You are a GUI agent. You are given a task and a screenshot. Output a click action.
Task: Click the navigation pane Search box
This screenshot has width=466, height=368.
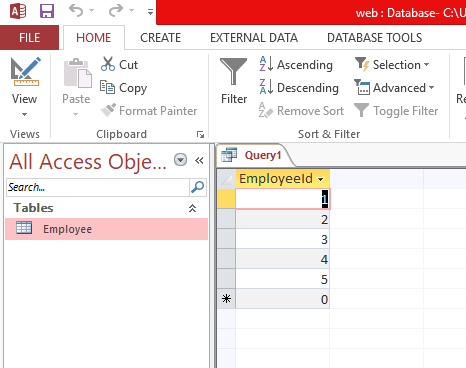(98, 187)
